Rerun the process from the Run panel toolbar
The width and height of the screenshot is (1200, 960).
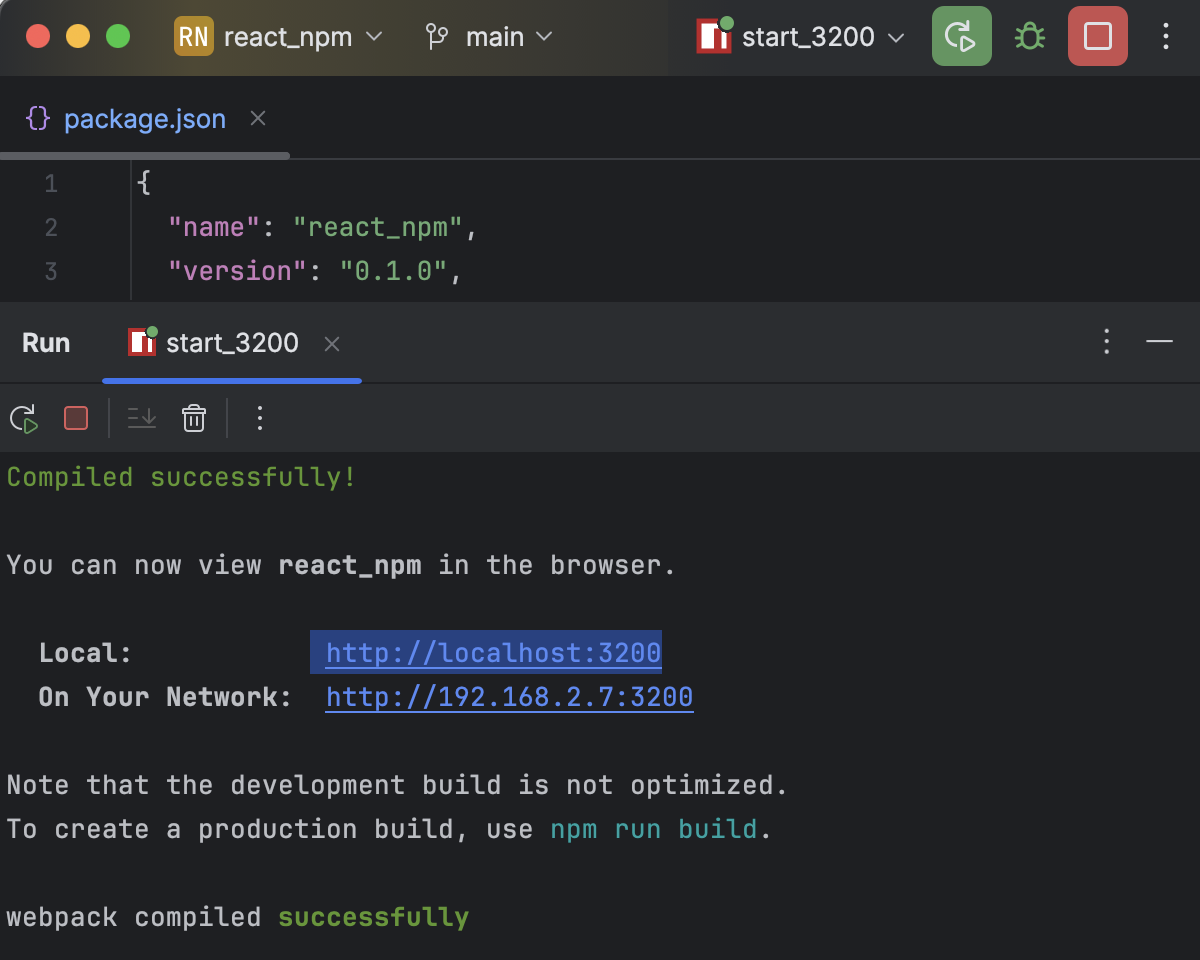pos(23,418)
